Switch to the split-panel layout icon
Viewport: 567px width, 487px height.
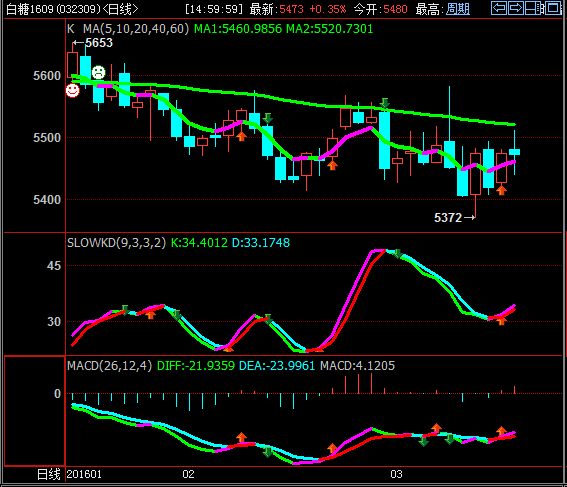(x=534, y=8)
